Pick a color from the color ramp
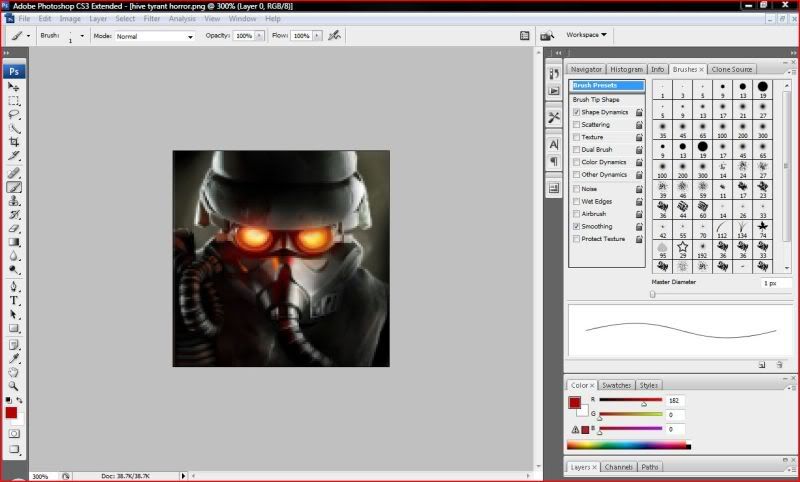Viewport: 800px width, 482px height. (629, 445)
